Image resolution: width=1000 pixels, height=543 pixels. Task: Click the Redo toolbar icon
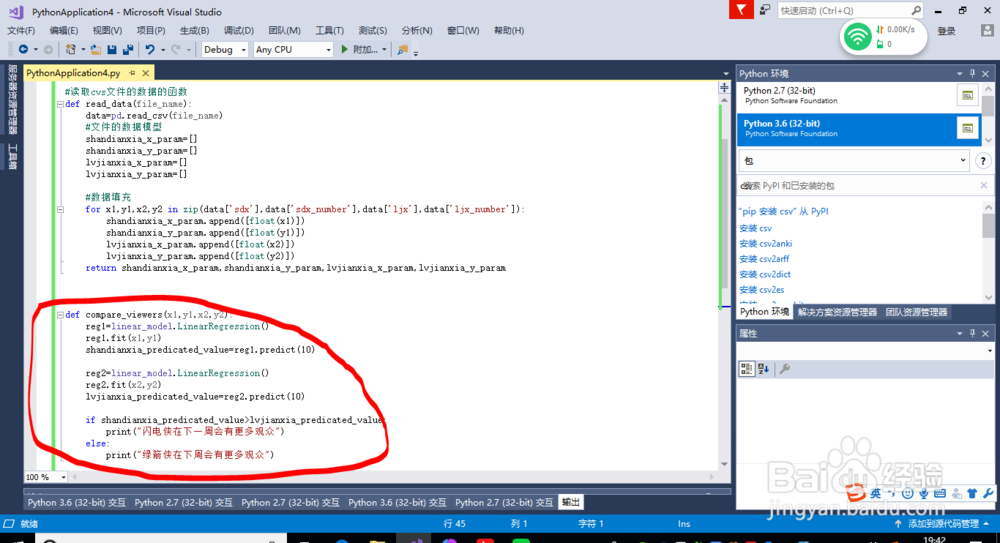tap(175, 49)
